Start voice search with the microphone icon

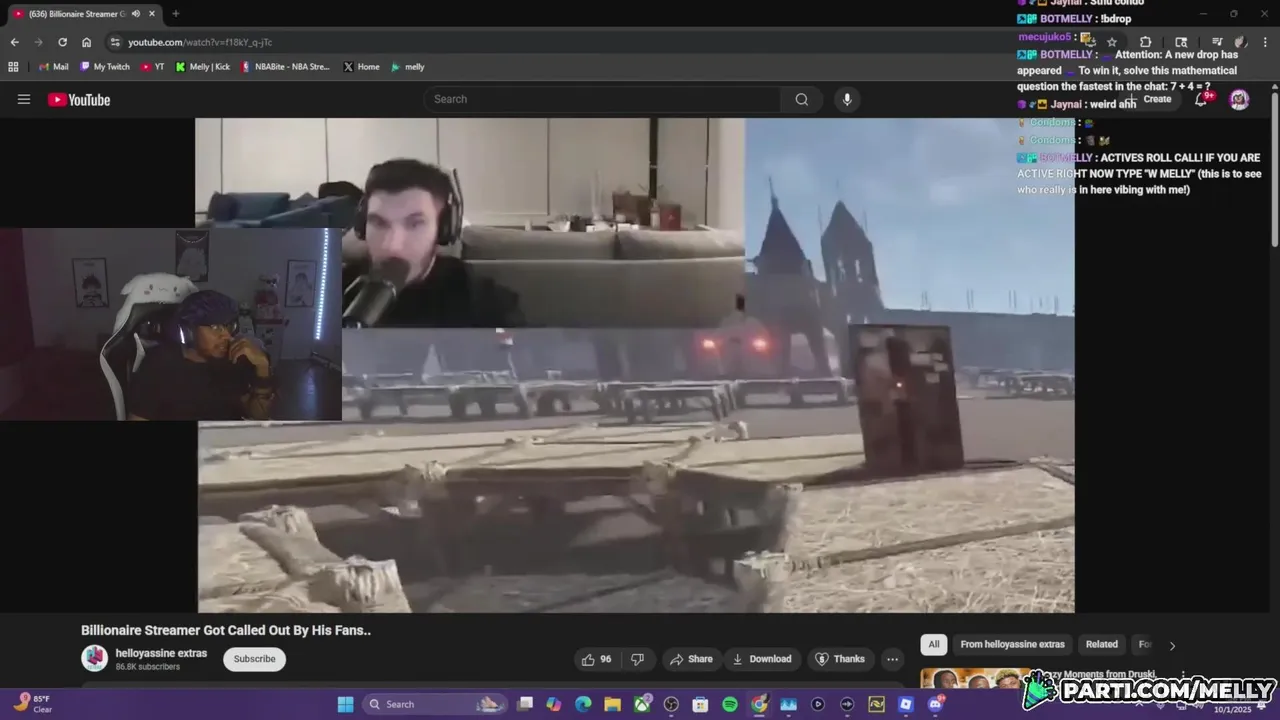pos(847,99)
